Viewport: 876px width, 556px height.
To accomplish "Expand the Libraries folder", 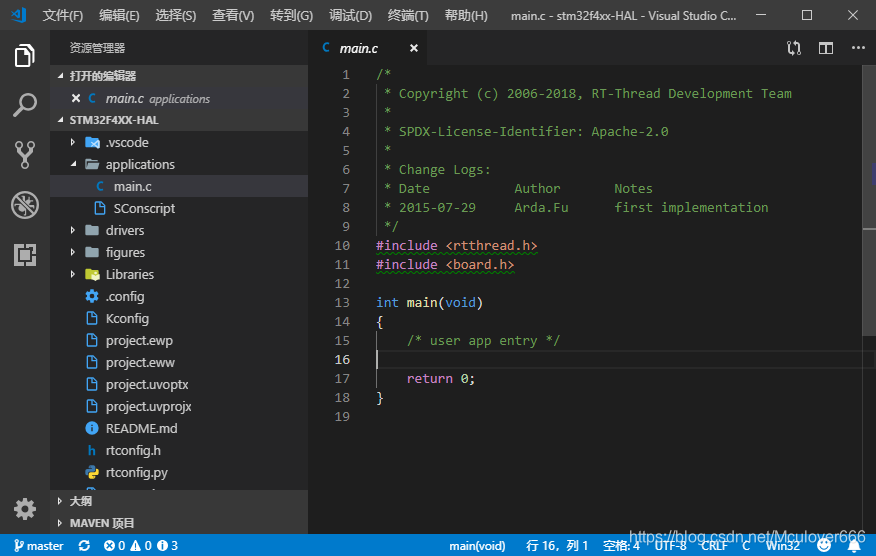I will (x=73, y=274).
